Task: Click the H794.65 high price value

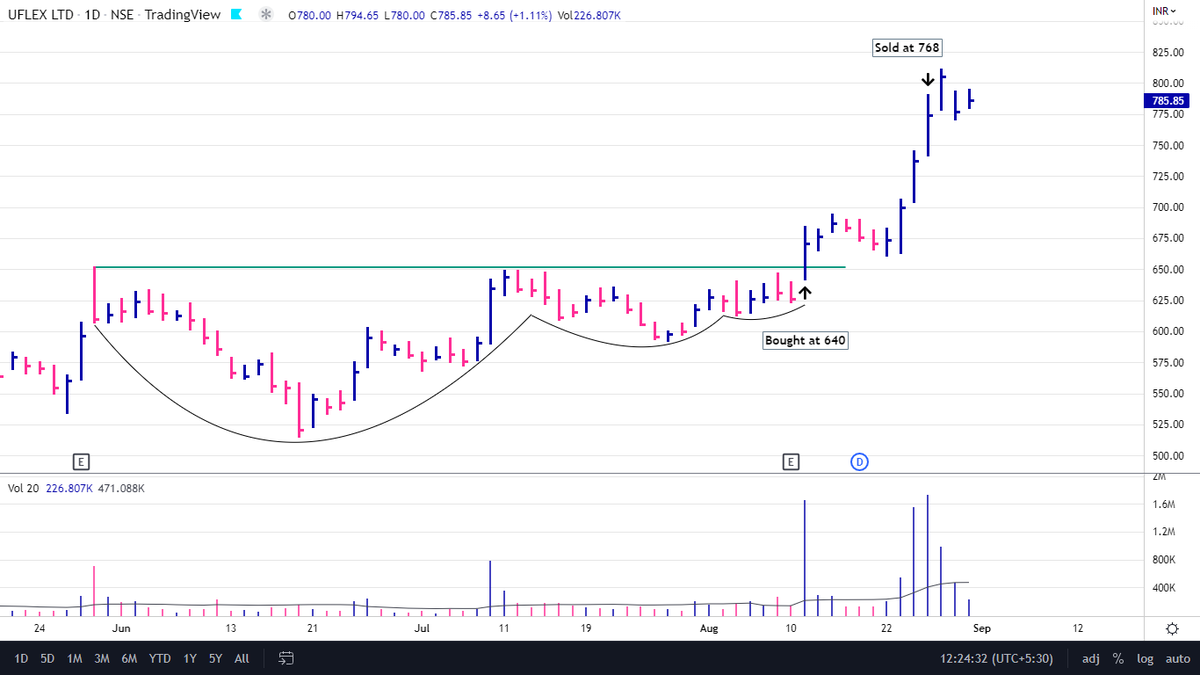Action: click(359, 16)
